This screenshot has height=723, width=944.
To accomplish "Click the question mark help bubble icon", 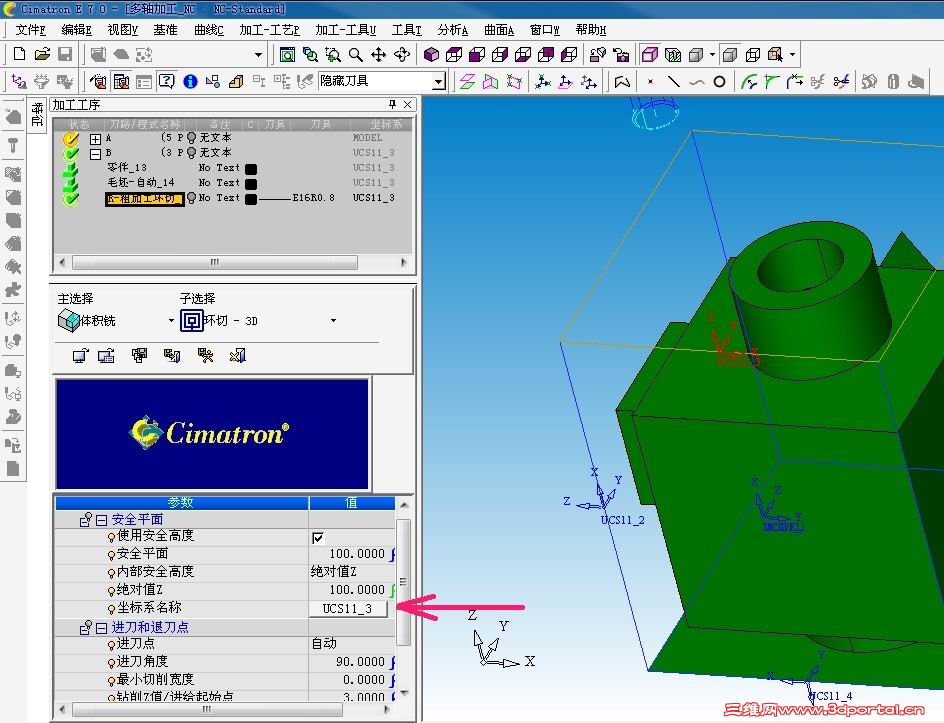I will (x=167, y=81).
